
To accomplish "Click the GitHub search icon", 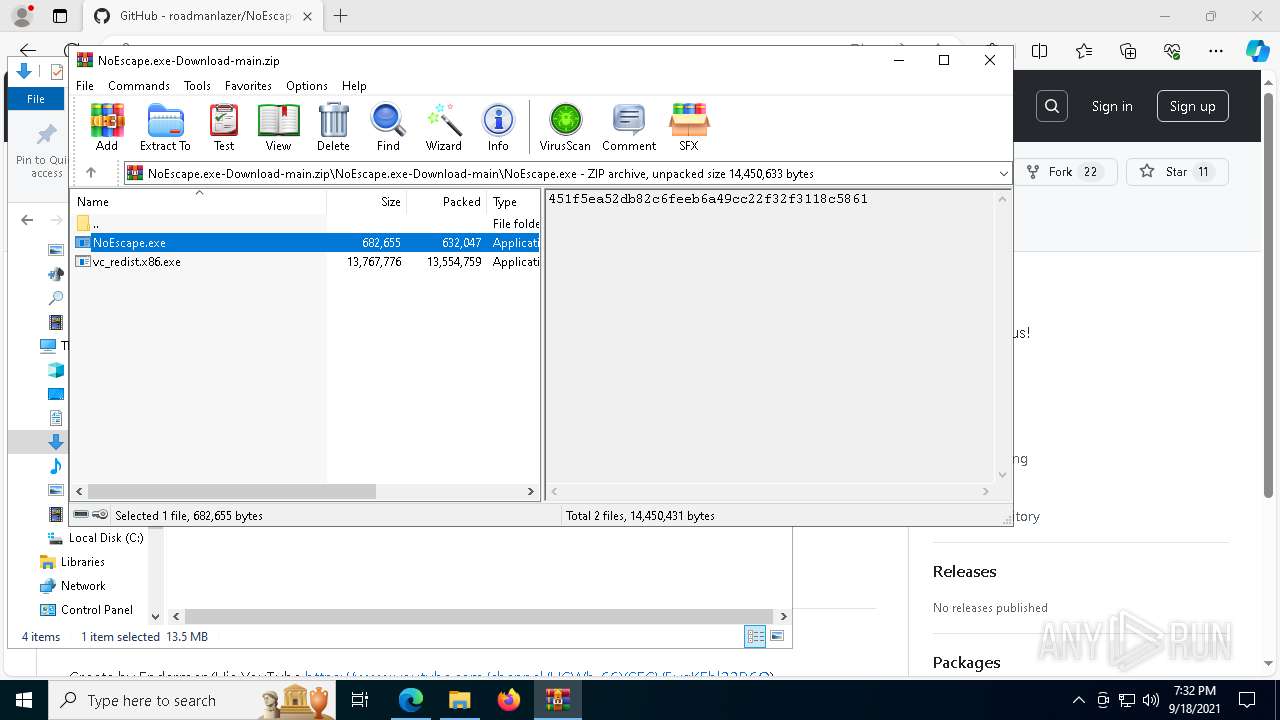I will coord(1052,106).
